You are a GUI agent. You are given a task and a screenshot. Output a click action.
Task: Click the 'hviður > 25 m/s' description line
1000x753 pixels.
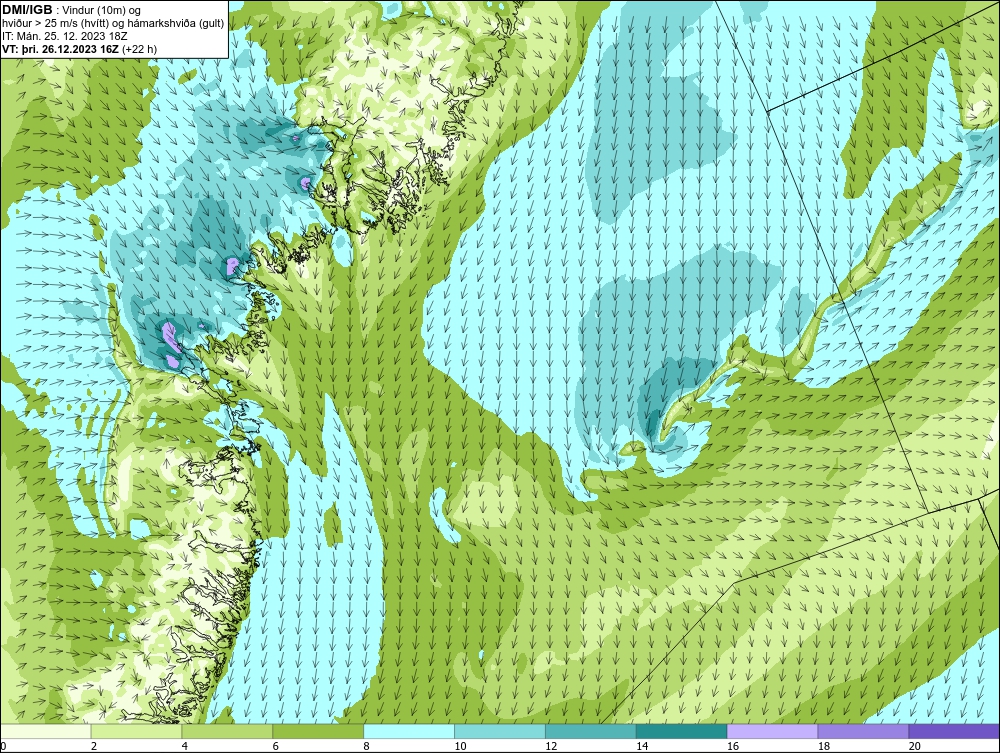coord(113,23)
